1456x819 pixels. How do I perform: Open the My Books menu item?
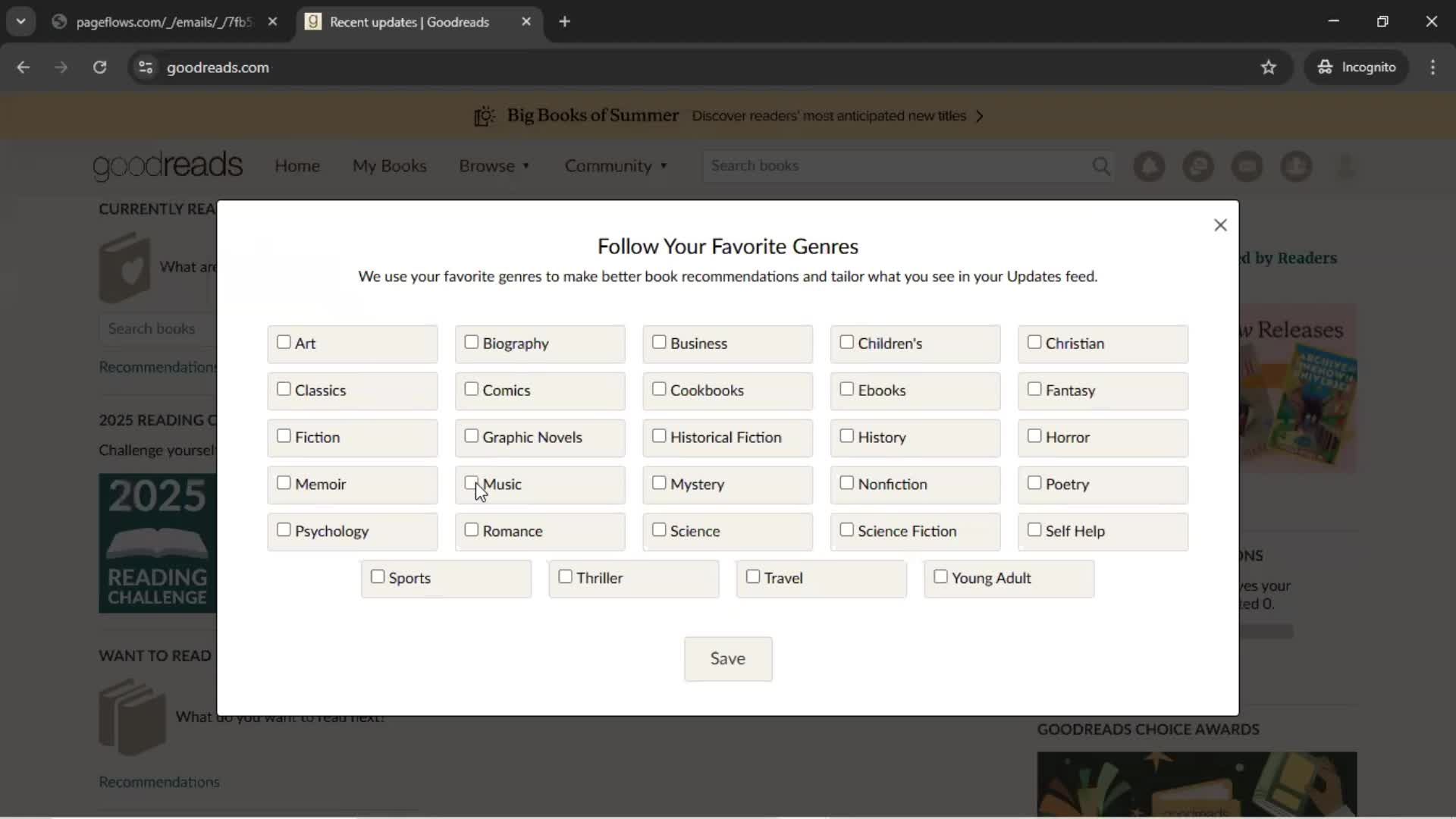tap(389, 166)
